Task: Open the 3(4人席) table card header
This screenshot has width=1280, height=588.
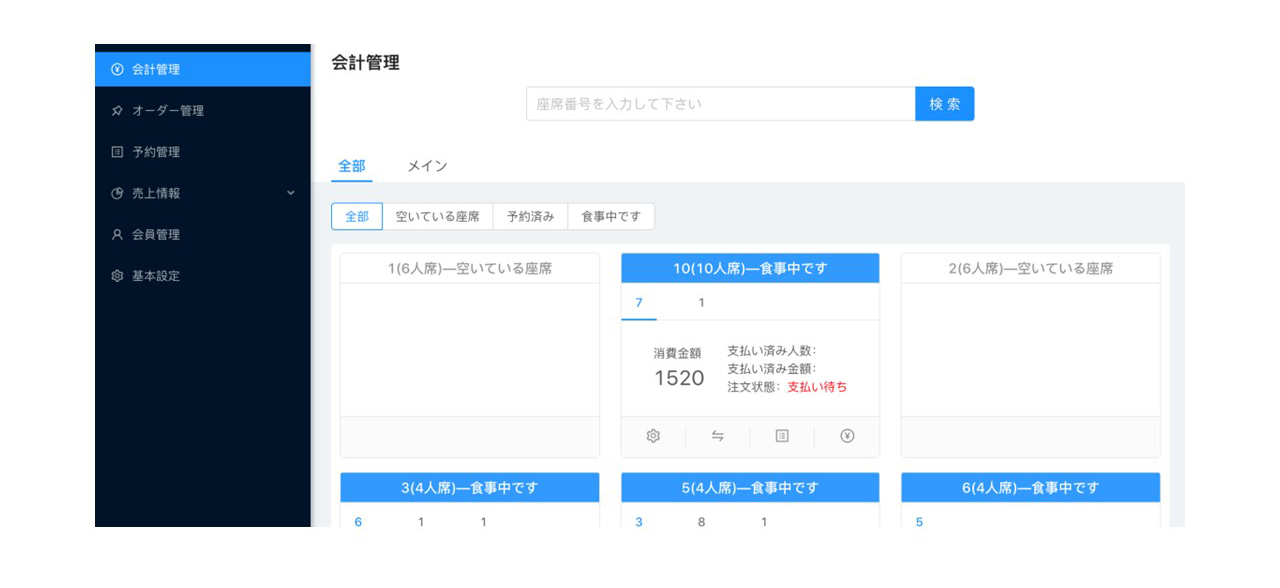Action: tap(470, 488)
